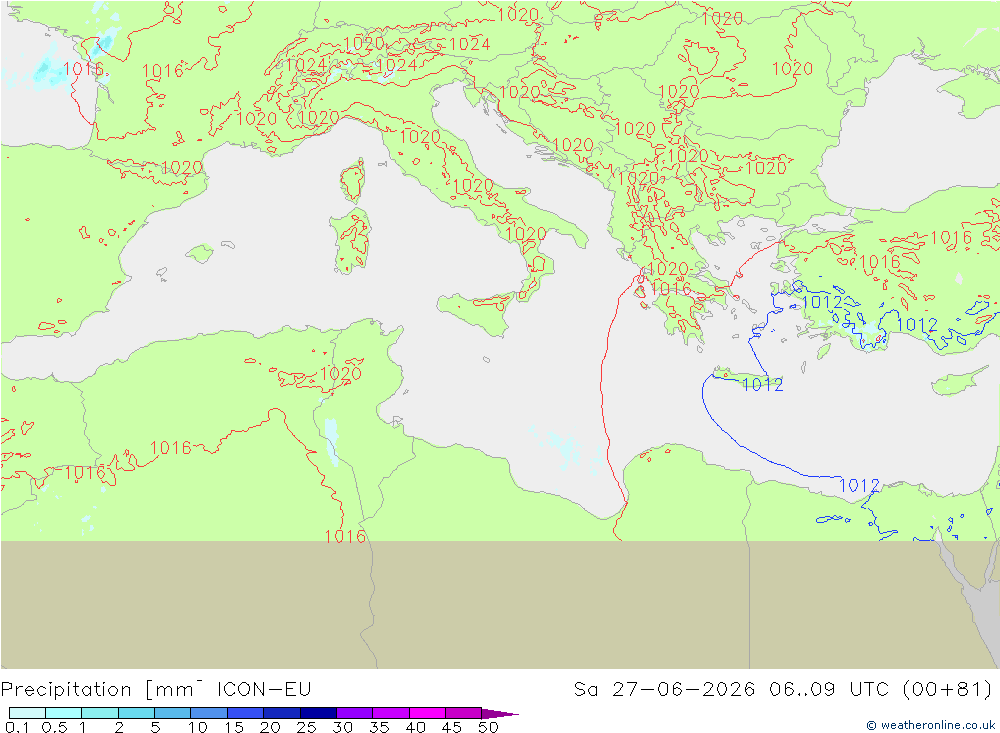Pick the violet 30–35 mm legend swatch
The height and width of the screenshot is (733, 1000).
point(354,713)
